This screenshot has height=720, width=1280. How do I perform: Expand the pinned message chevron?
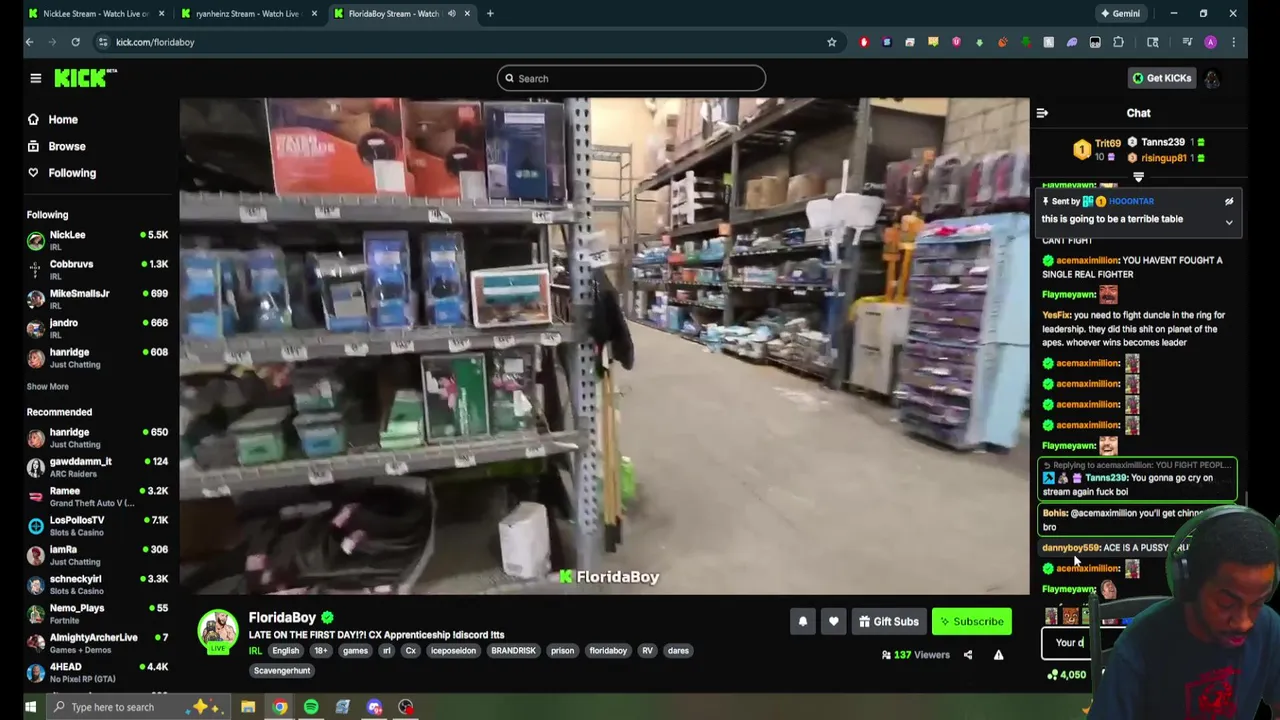coord(1229,222)
